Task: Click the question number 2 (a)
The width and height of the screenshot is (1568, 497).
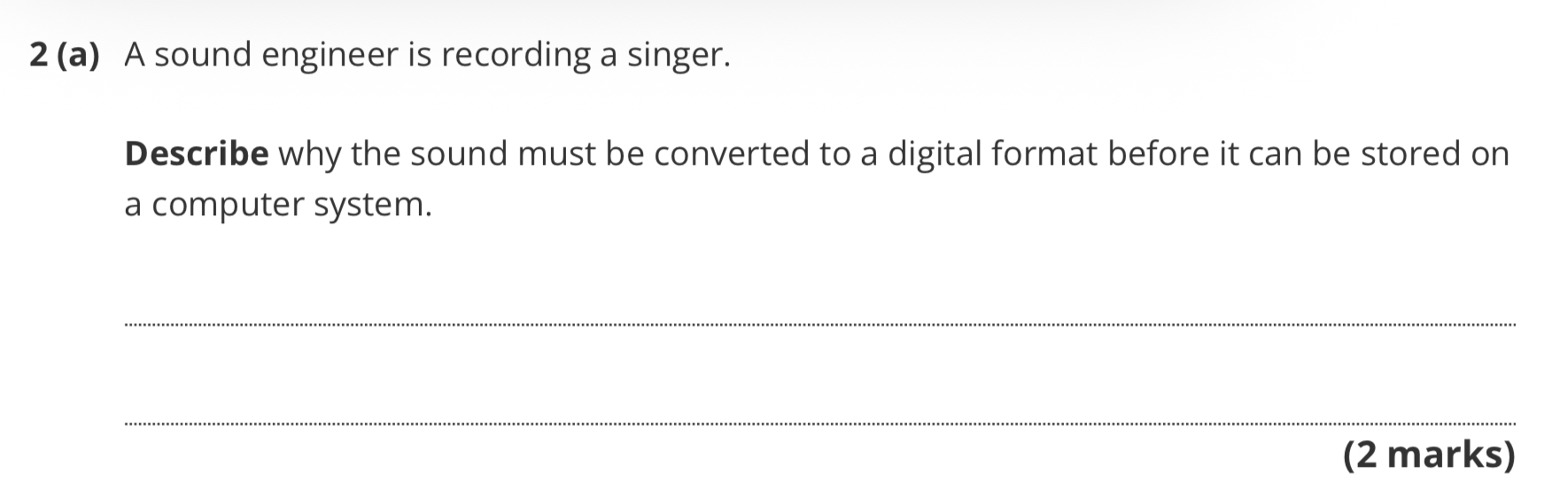Action: 65,55
